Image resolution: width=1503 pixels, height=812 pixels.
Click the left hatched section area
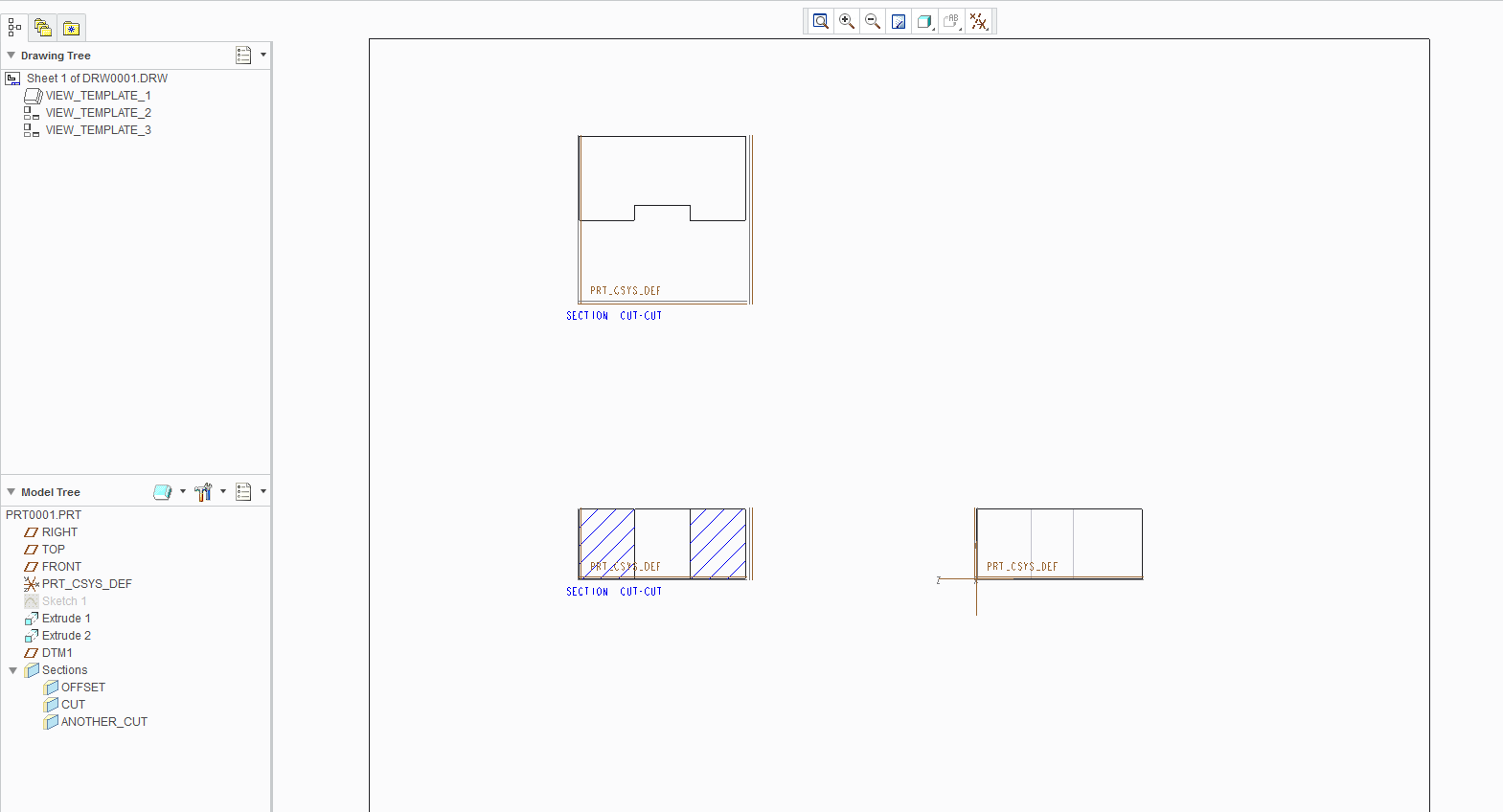point(607,543)
